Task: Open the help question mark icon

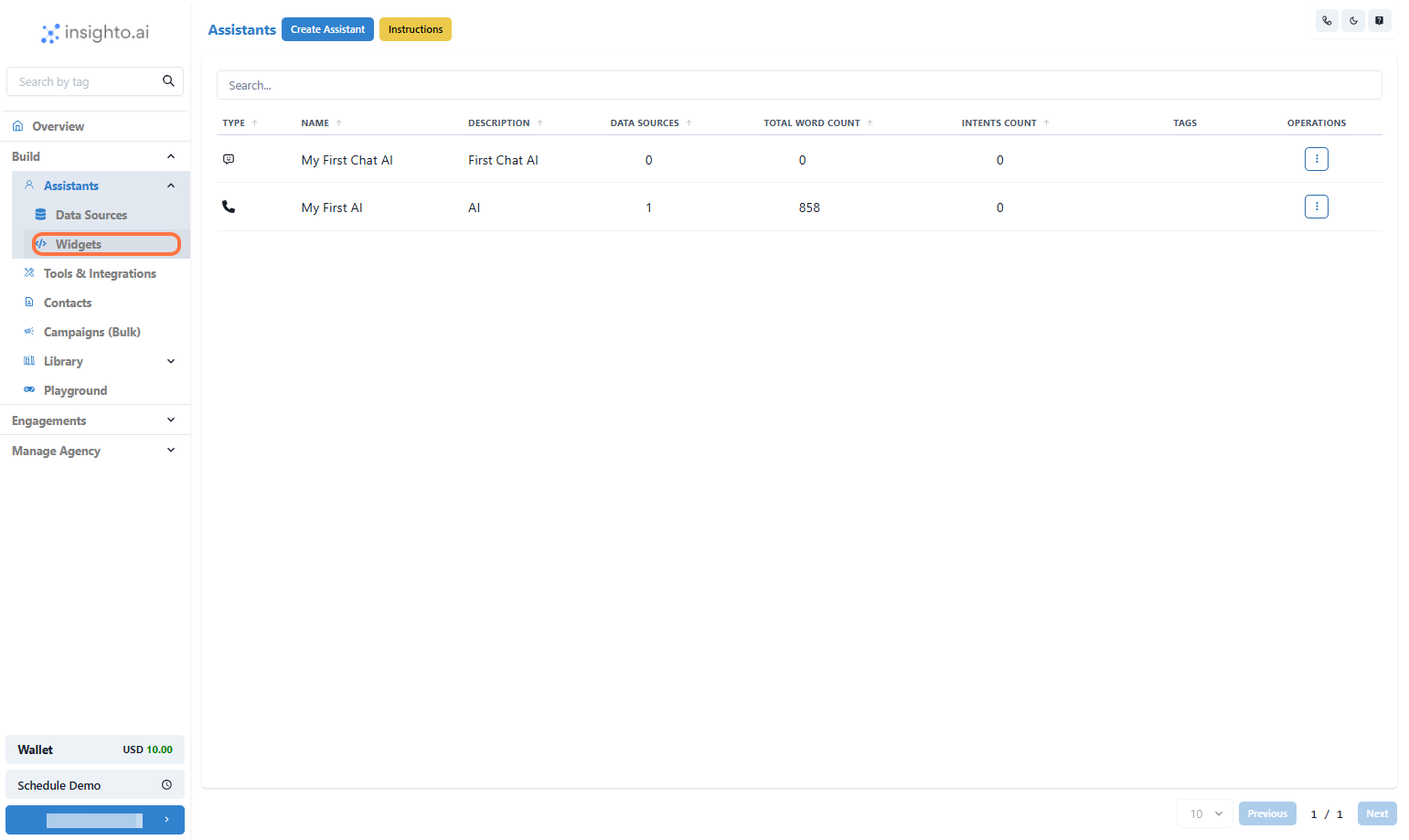Action: [x=1379, y=20]
